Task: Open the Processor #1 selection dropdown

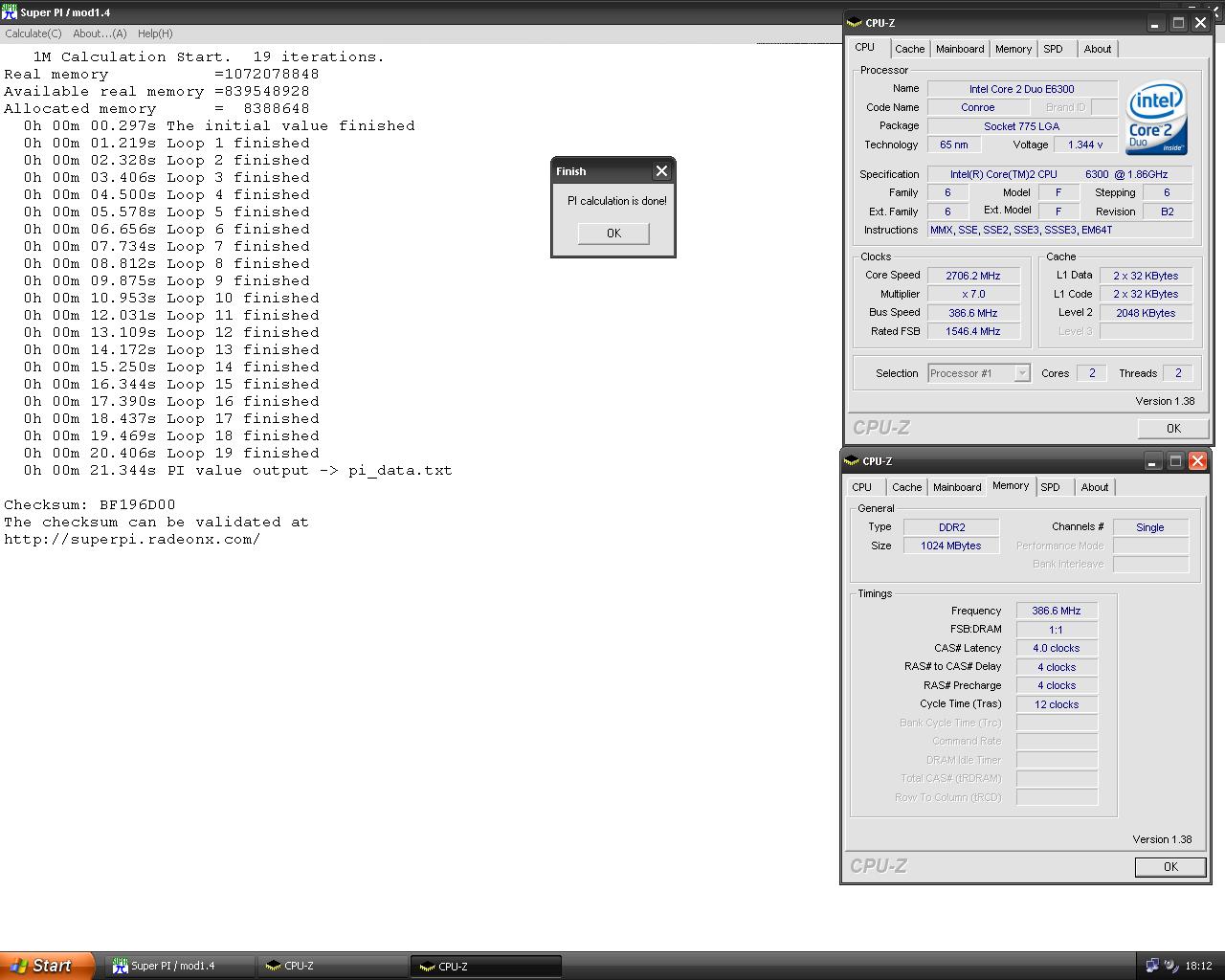Action: [x=1022, y=373]
